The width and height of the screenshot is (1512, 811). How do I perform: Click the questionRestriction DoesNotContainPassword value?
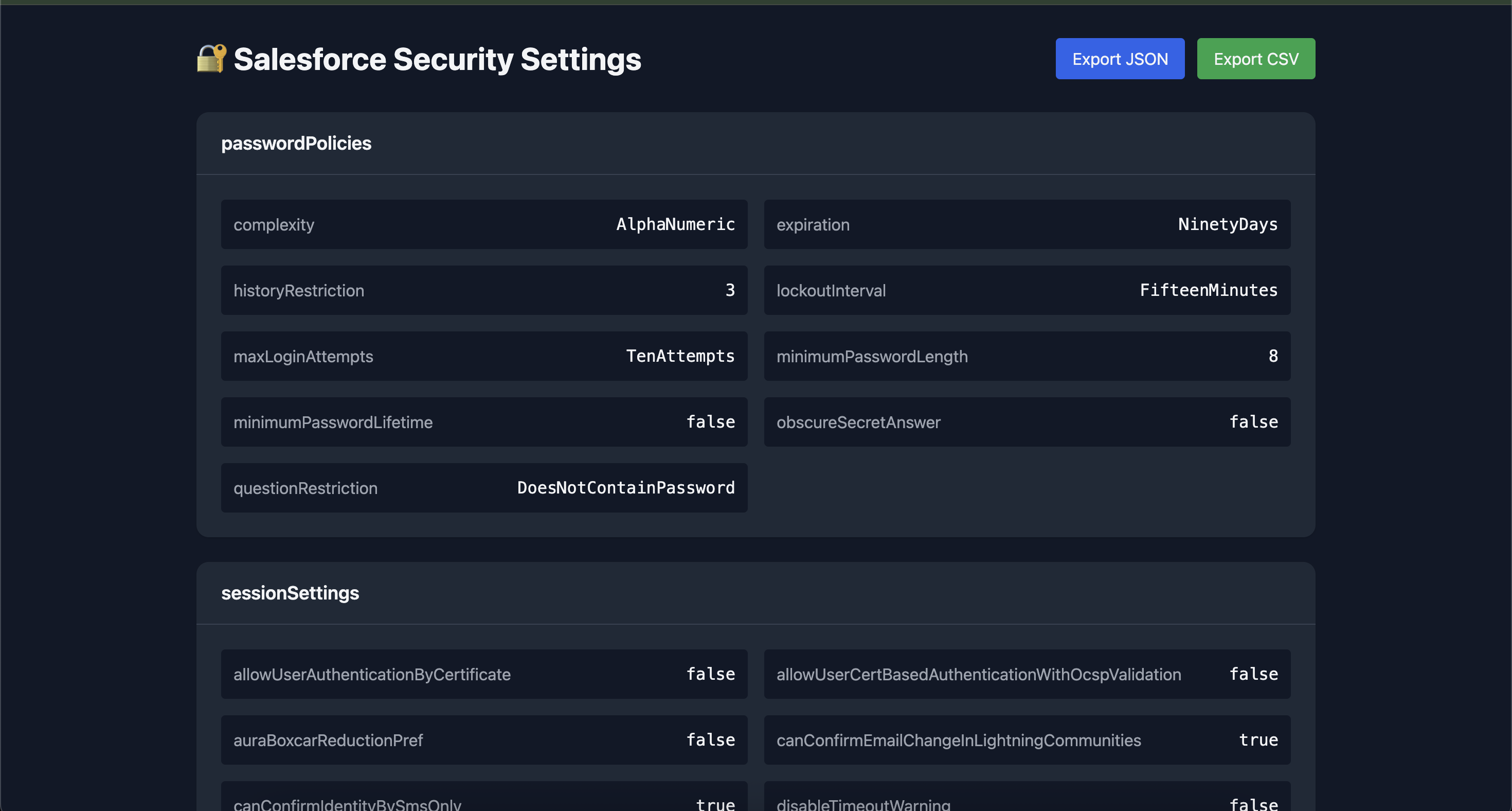pos(626,487)
